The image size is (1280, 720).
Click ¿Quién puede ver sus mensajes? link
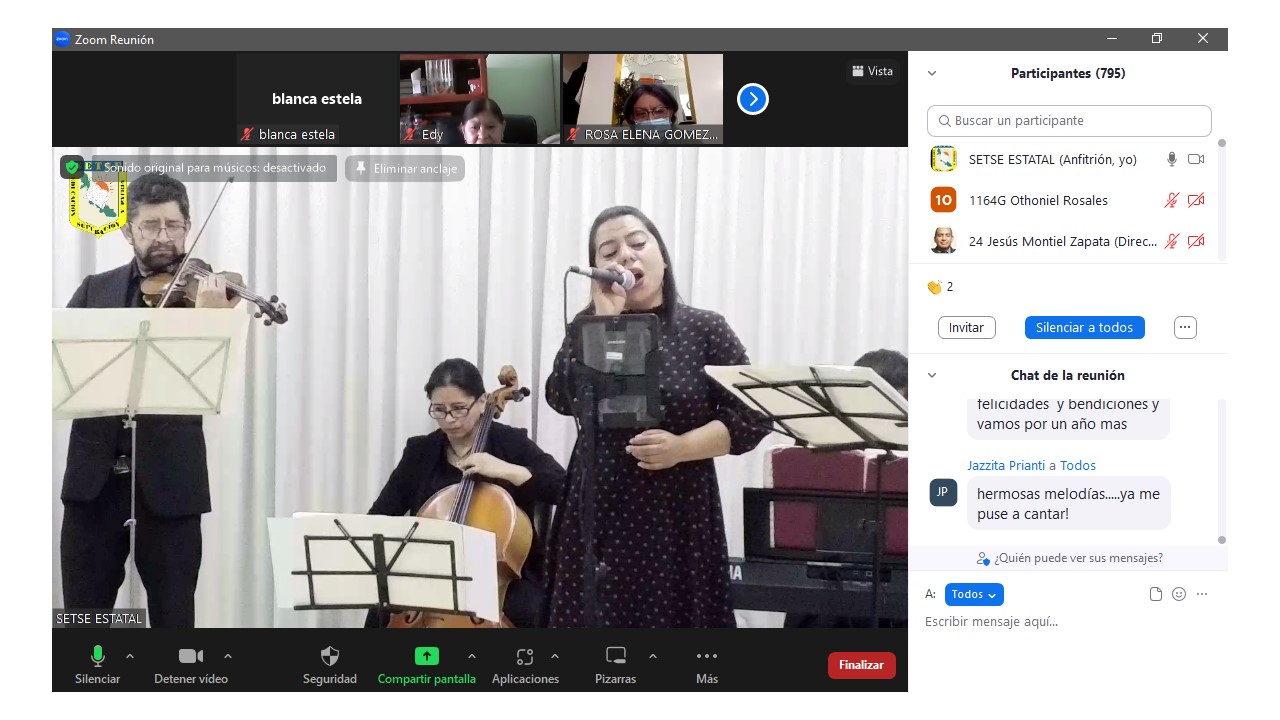1070,558
